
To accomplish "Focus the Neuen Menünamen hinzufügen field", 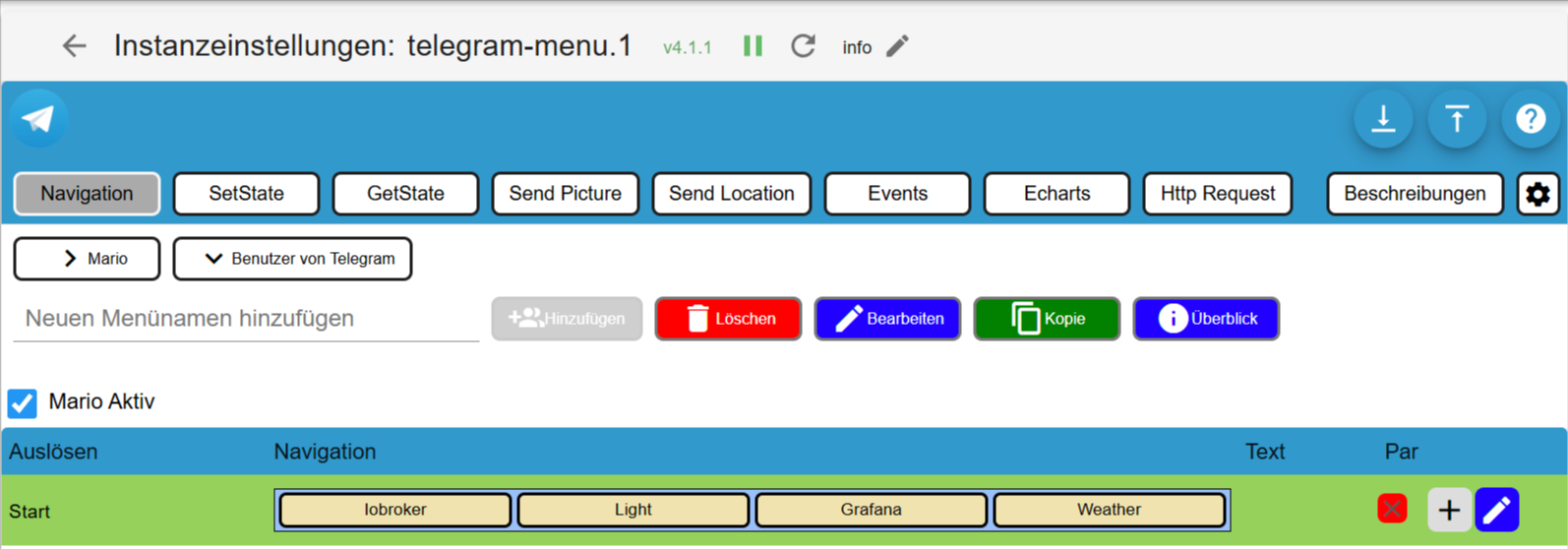I will point(246,319).
